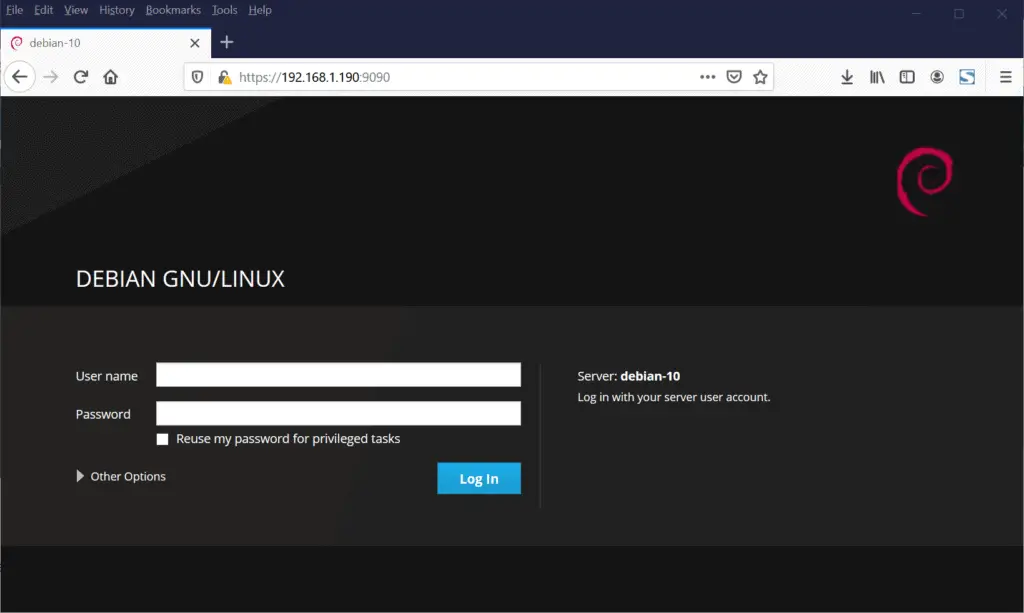Bookmark this page with the star
The image size is (1024, 613).
click(x=760, y=76)
